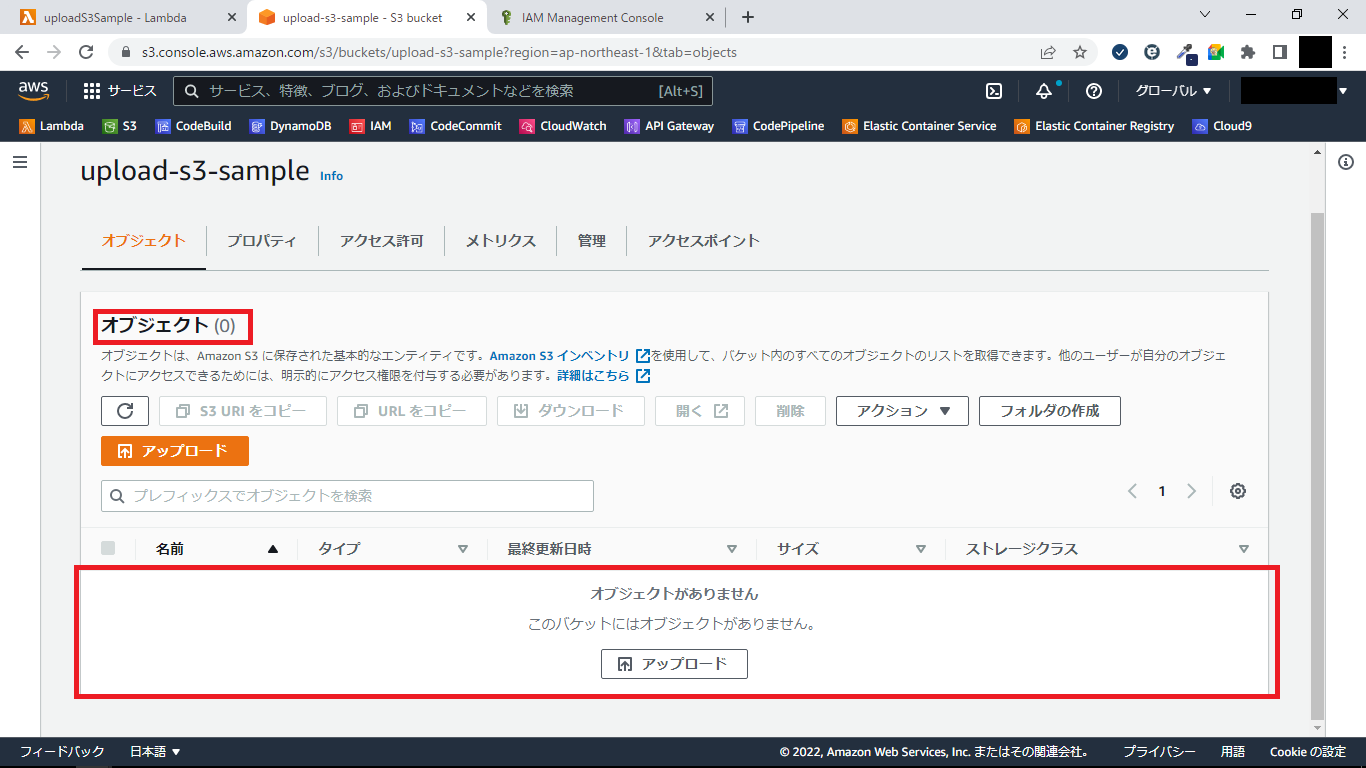
Task: Toggle the select all objects checkbox
Action: [x=108, y=548]
